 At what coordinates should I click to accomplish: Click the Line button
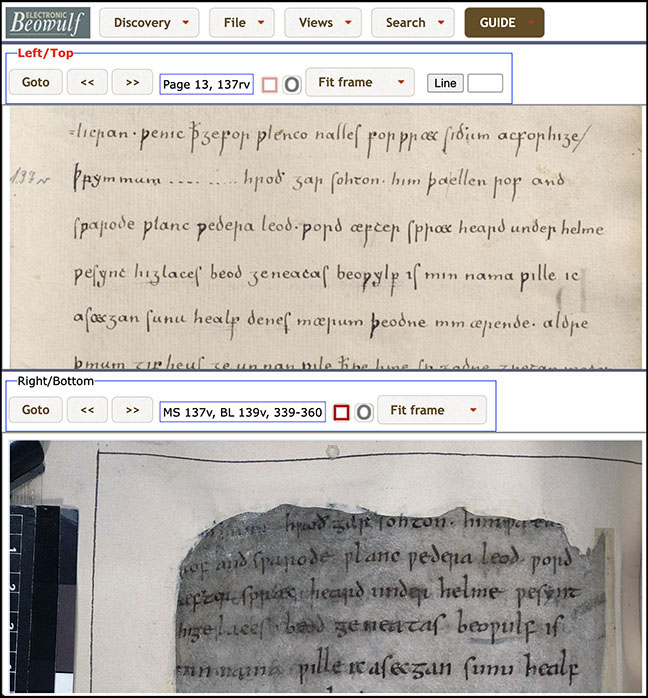point(445,83)
